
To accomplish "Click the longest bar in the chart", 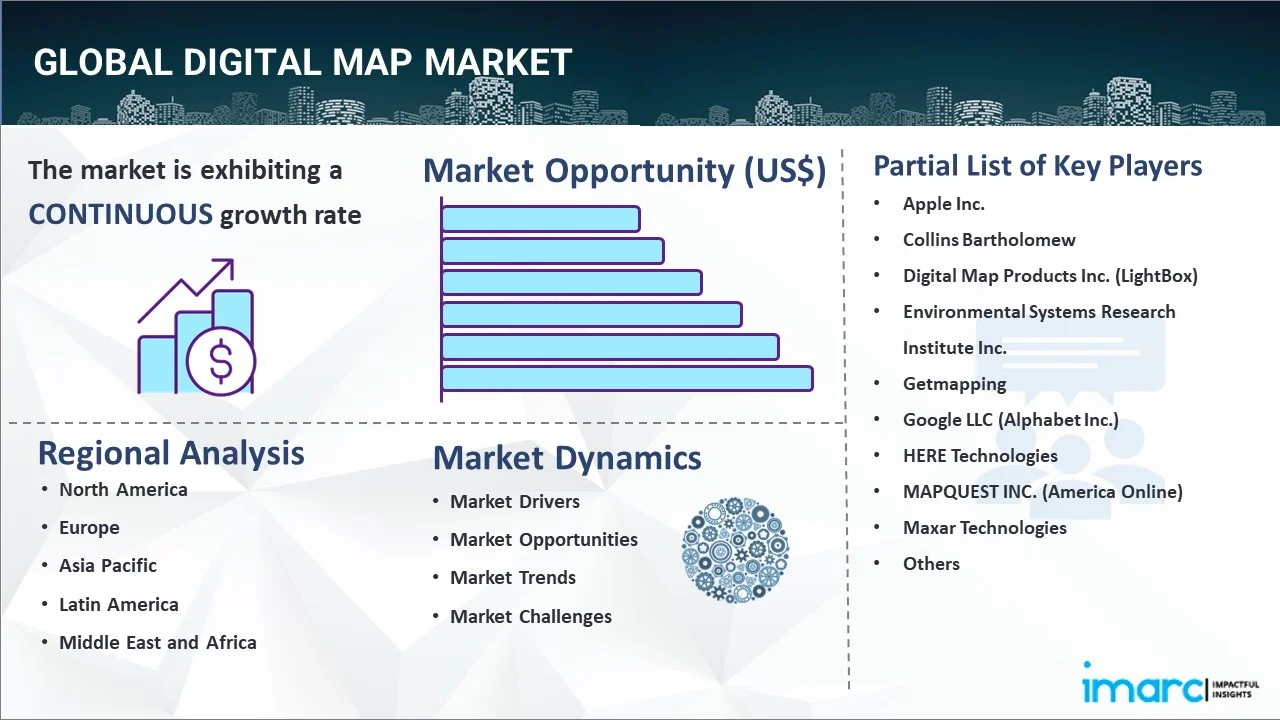I will (627, 379).
